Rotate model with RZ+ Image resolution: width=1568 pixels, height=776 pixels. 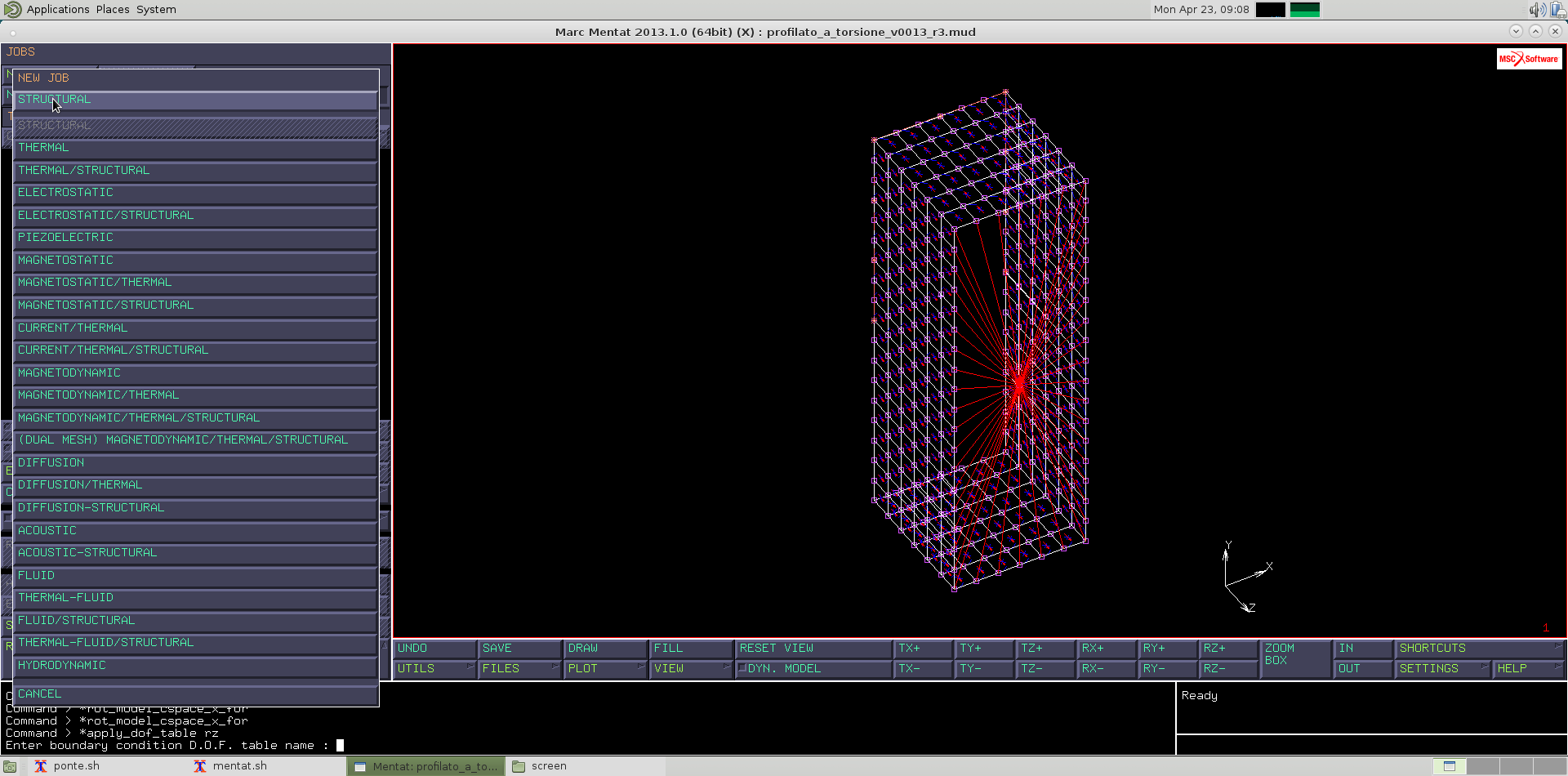coord(1229,649)
